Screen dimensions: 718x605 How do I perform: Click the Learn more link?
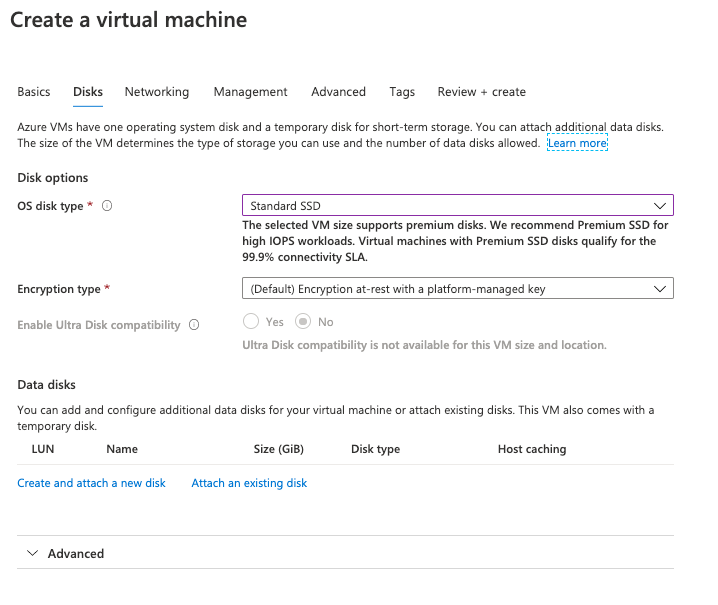pos(577,143)
